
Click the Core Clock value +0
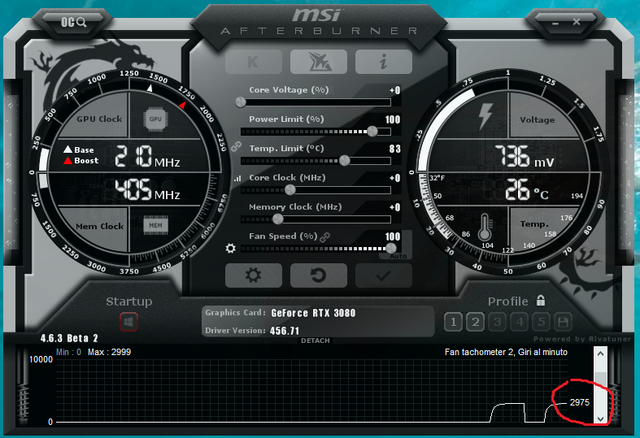tap(395, 178)
